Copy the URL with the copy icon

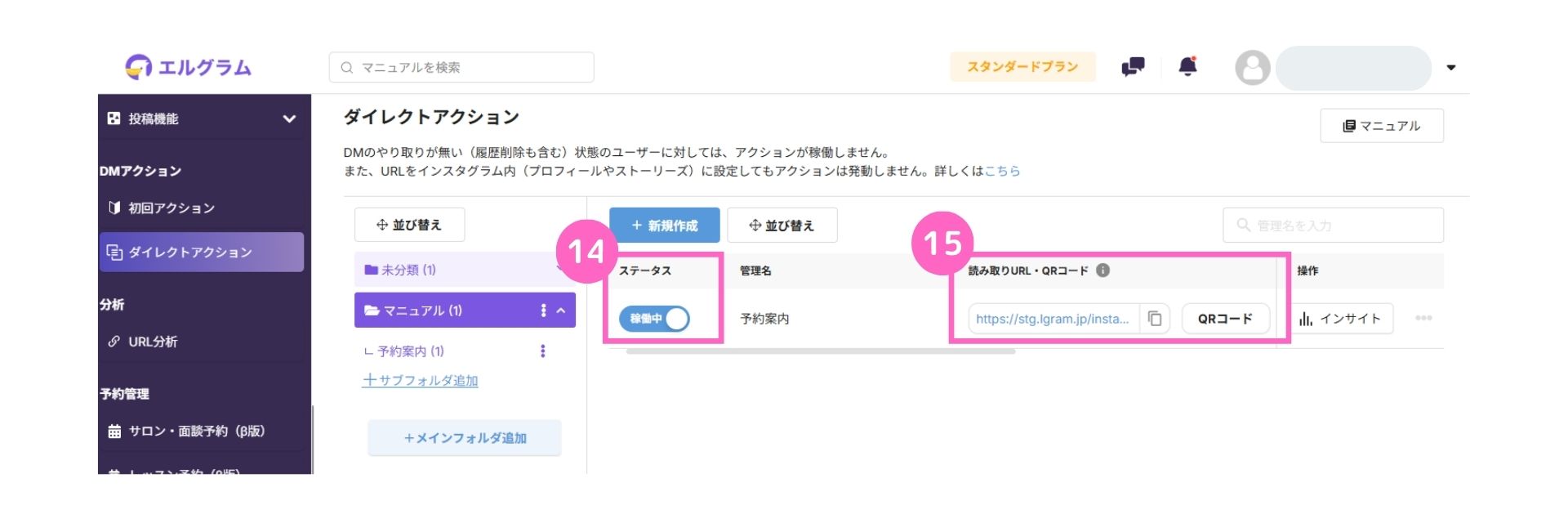coord(1155,319)
